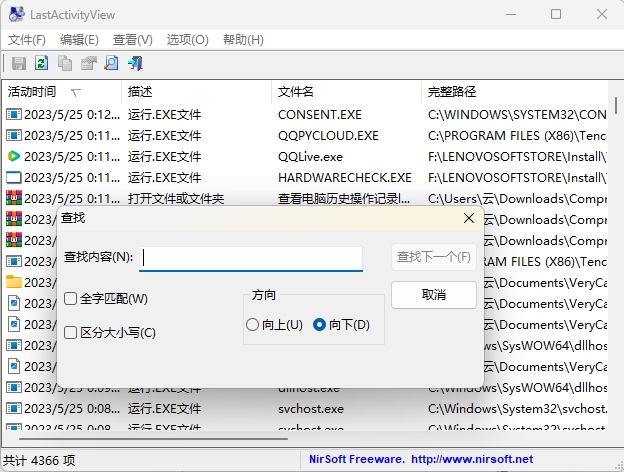This screenshot has width=624, height=472.
Task: Select the QQPYCLOUD.EXE file name cell
Action: [328, 136]
